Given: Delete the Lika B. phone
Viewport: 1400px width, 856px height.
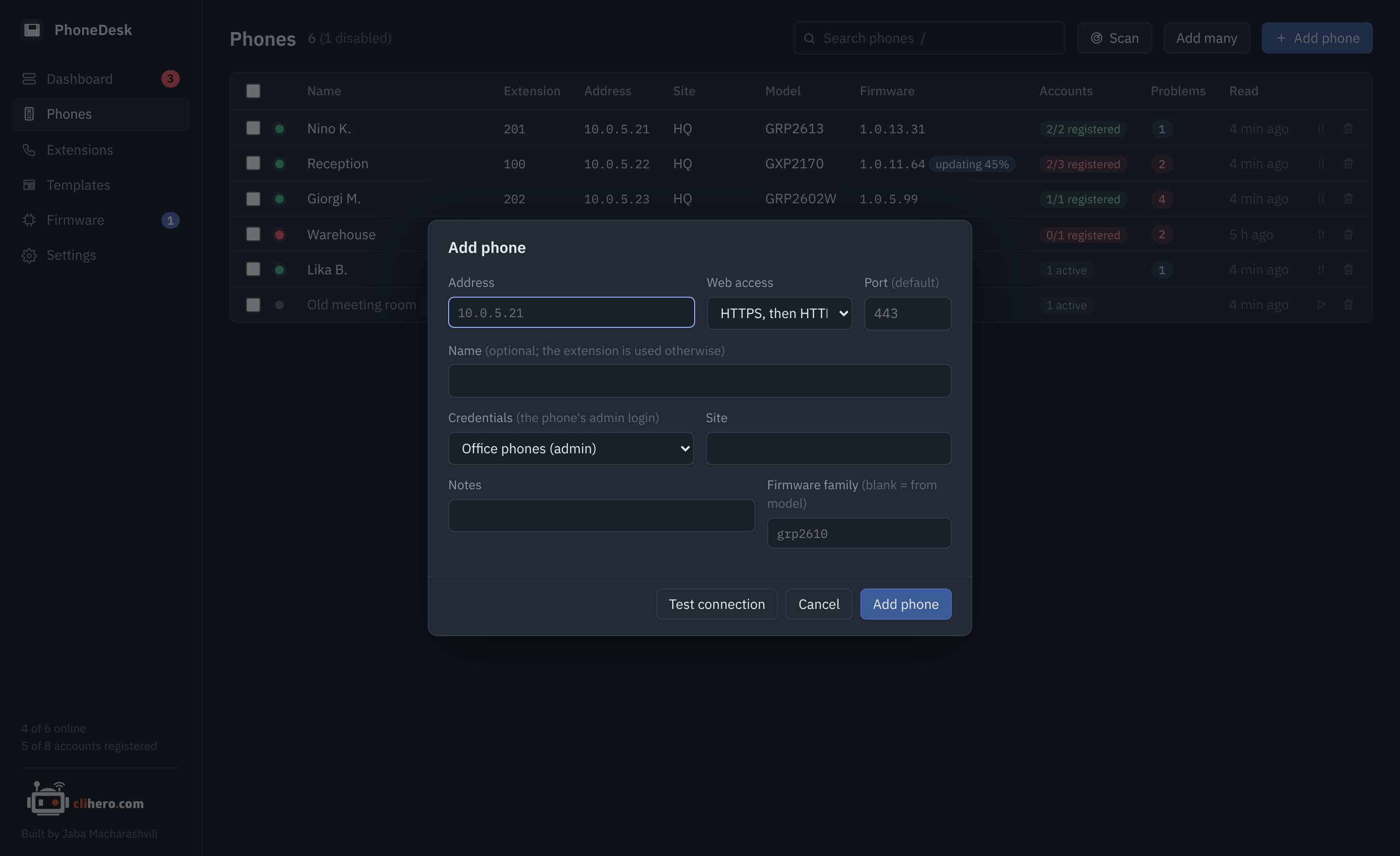Looking at the screenshot, I should point(1348,269).
